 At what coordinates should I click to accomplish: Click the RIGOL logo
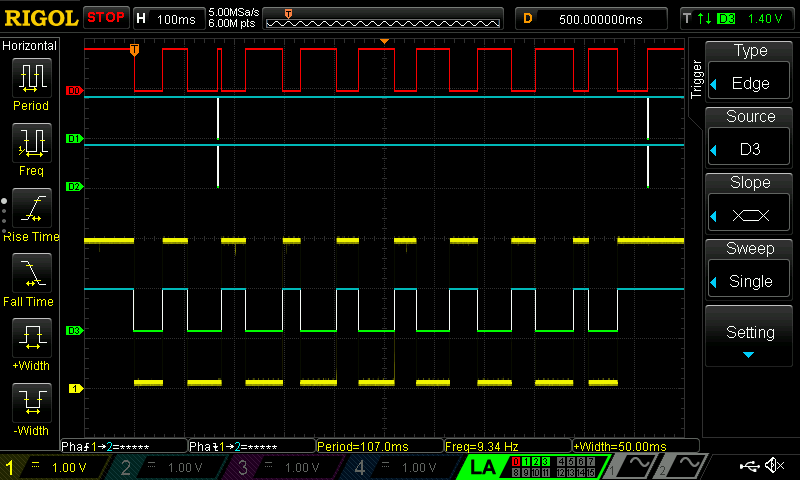tap(41, 18)
